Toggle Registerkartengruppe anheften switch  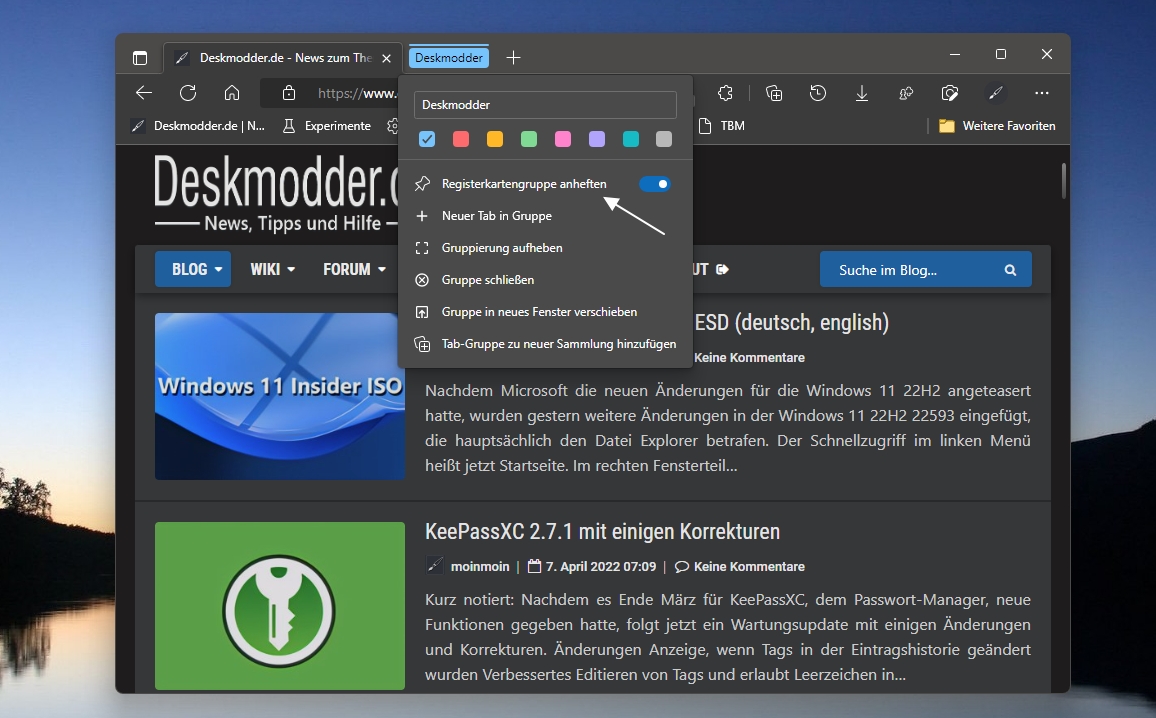click(655, 184)
